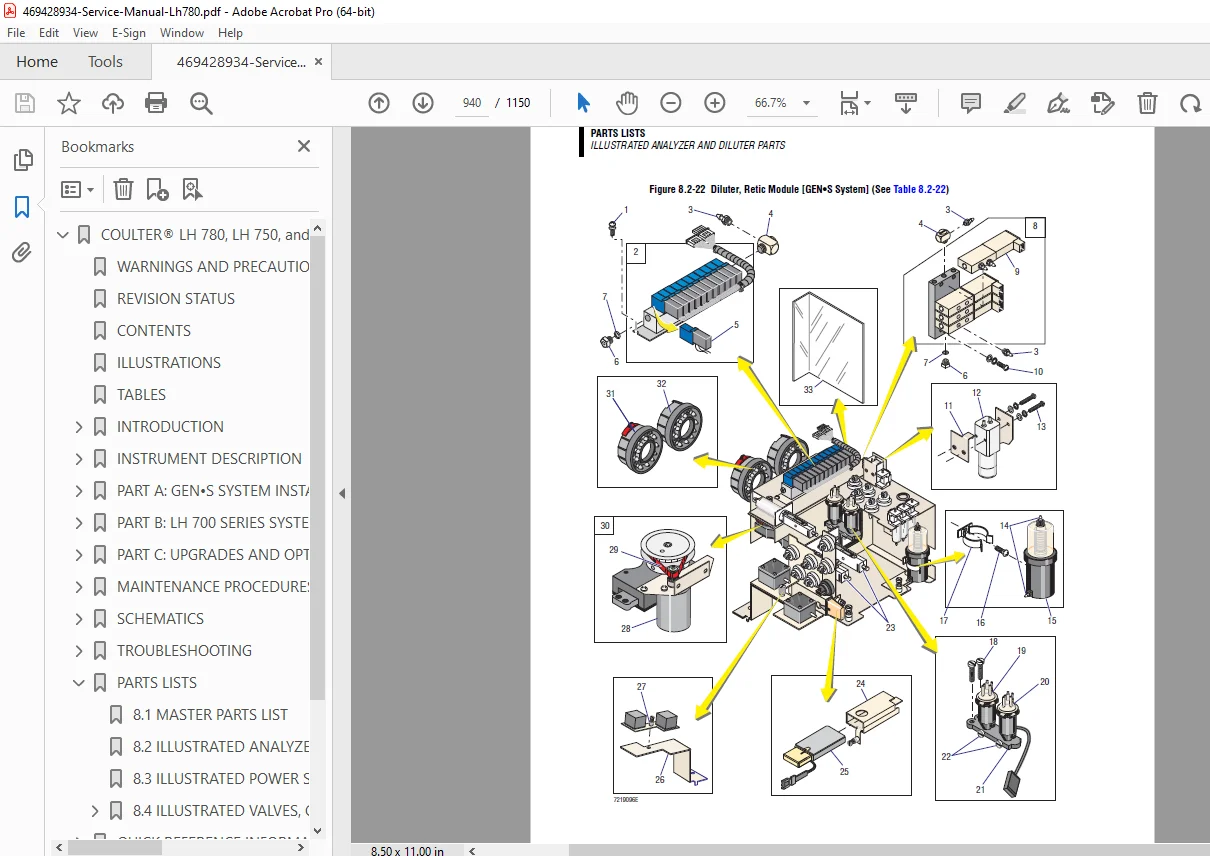1210x856 pixels.
Task: Switch to the Tools tab
Action: 105,61
